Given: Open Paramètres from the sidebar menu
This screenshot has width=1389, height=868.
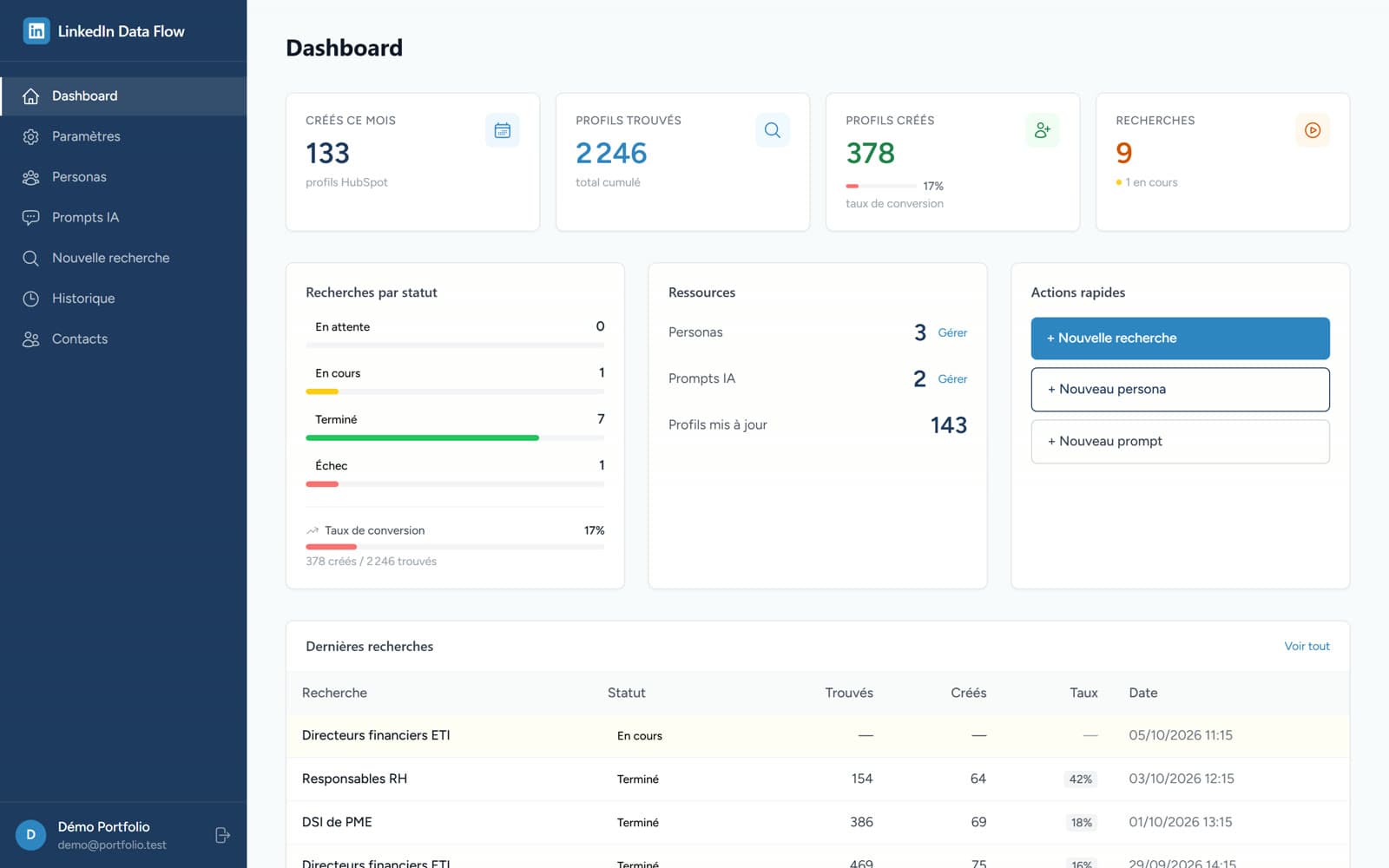Looking at the screenshot, I should click(x=123, y=136).
